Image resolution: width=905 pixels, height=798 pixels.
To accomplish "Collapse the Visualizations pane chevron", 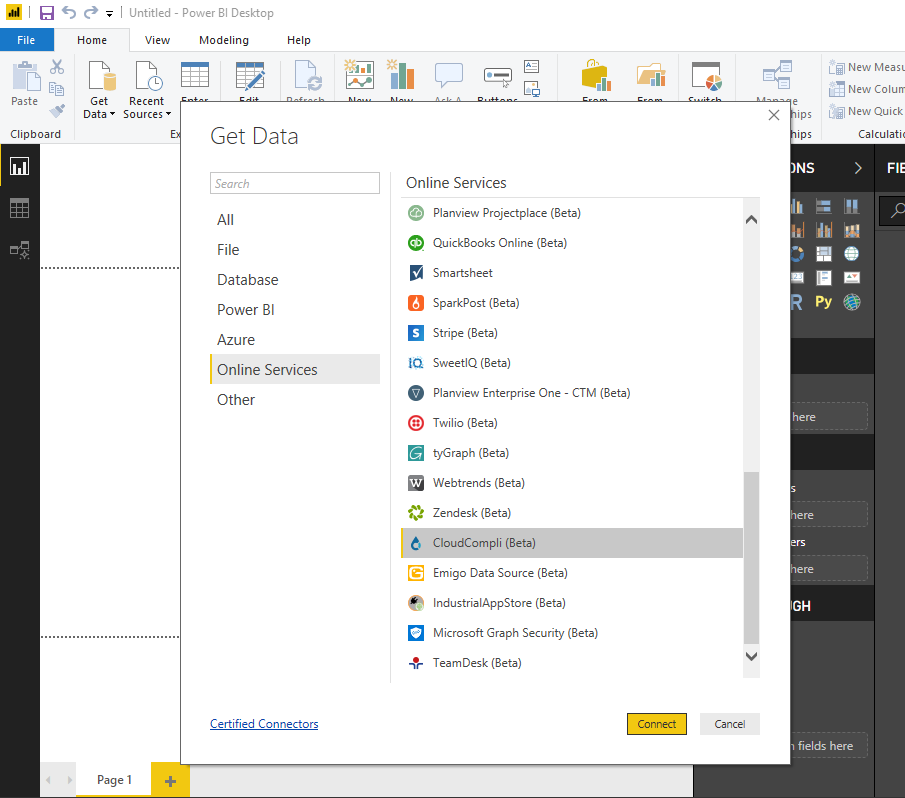I will (x=858, y=168).
